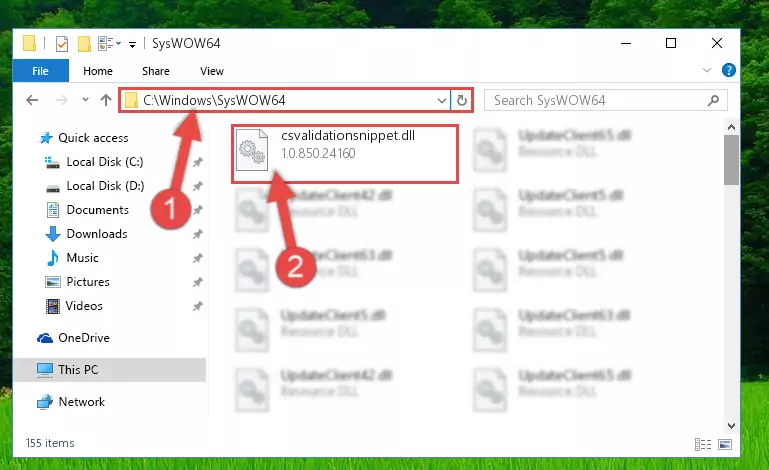Viewport: 769px width, 470px height.
Task: Open Videos in the sidebar
Action: pyautogui.click(x=84, y=306)
